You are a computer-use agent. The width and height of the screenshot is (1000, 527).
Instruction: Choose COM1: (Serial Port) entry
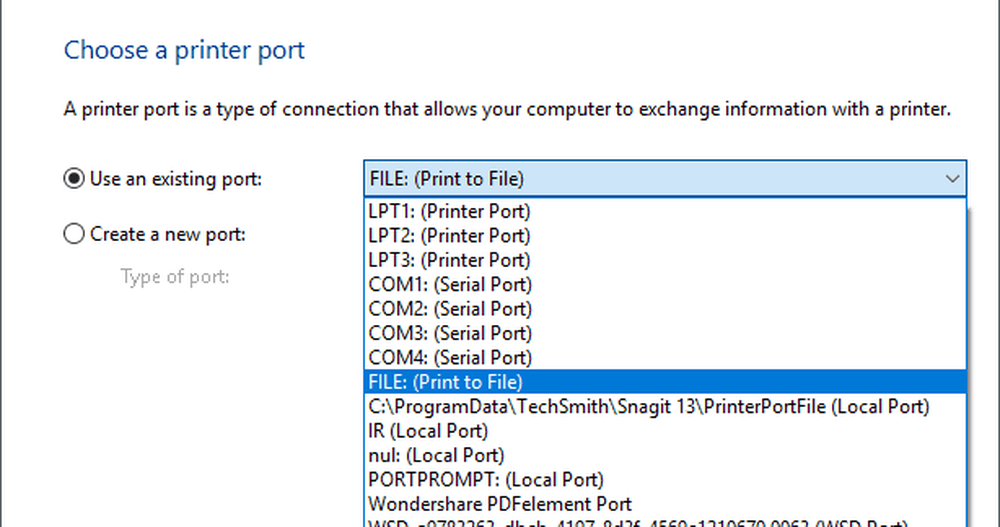(450, 285)
